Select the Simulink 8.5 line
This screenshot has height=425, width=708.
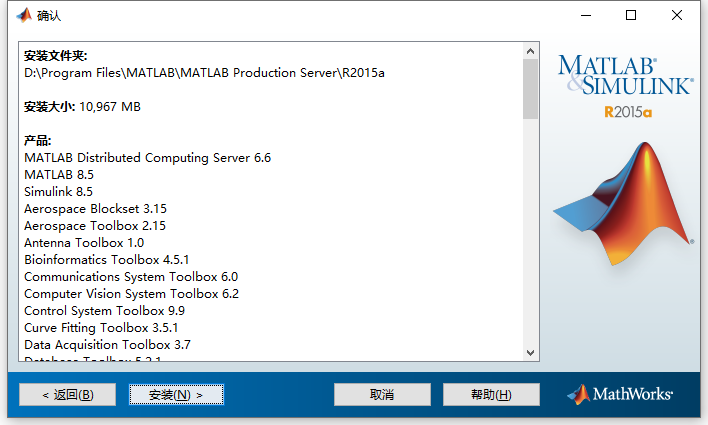pos(58,192)
